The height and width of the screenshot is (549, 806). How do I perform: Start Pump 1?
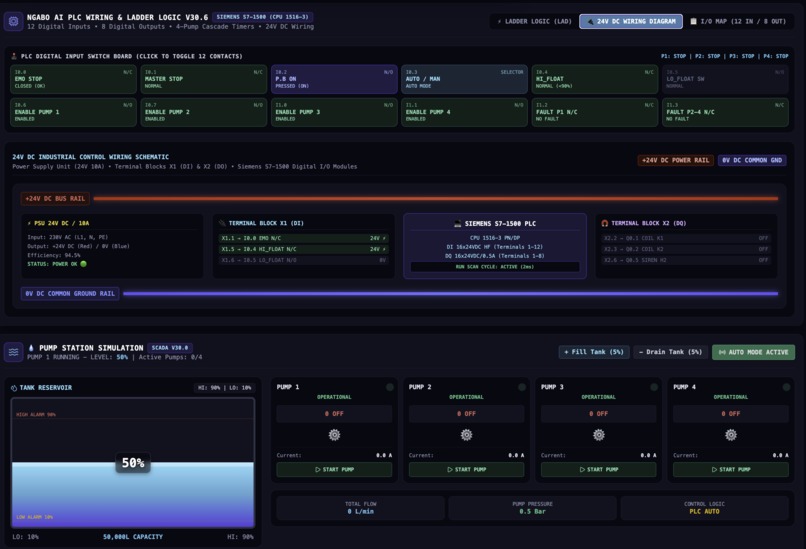click(x=334, y=469)
